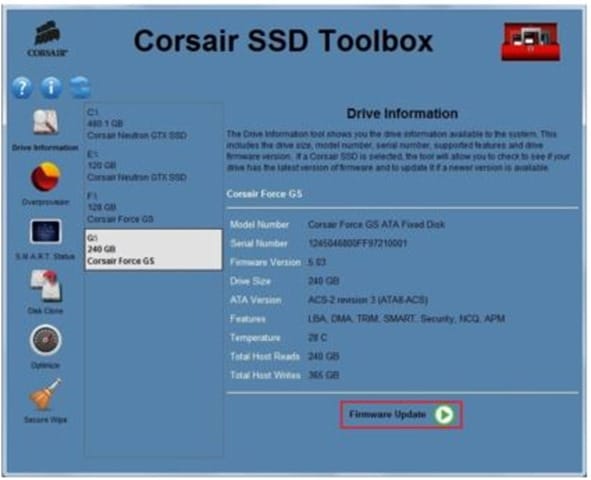591x480 pixels.
Task: Click the S.M.A.R.T. Status sidebar label
Action: coord(45,257)
